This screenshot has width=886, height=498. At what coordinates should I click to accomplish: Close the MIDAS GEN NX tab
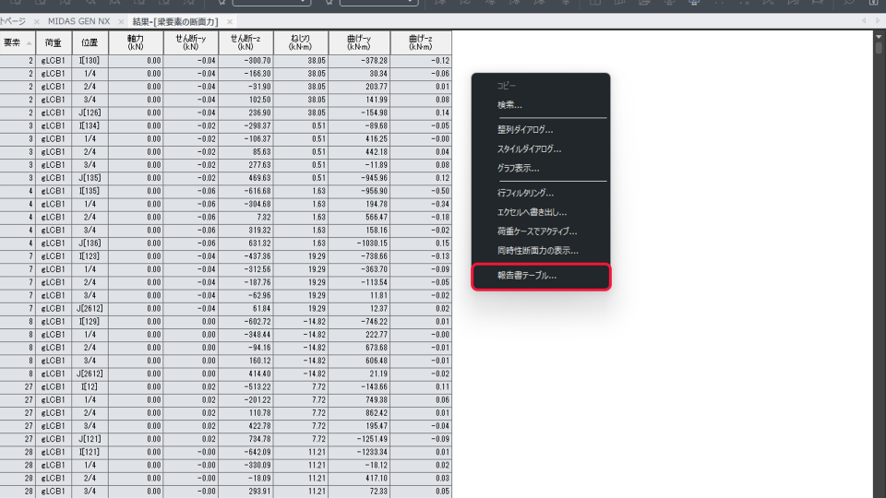coord(121,21)
